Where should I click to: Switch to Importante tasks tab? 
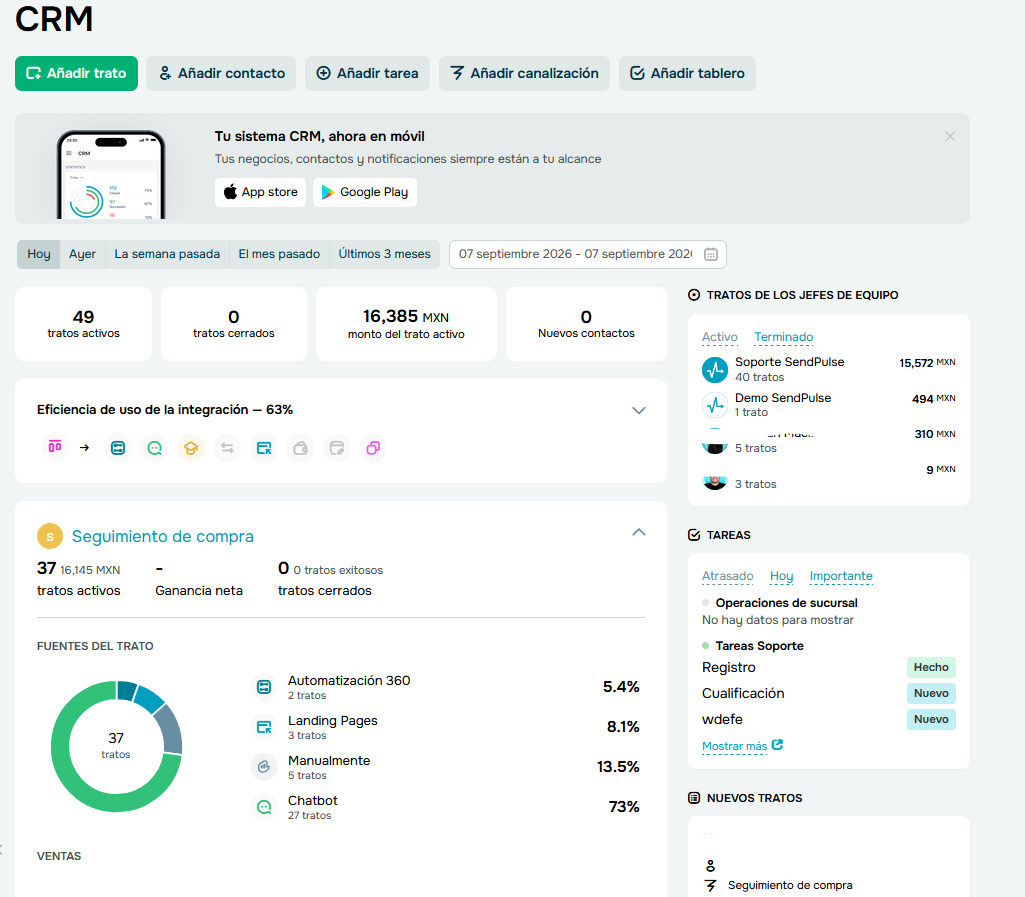click(841, 576)
